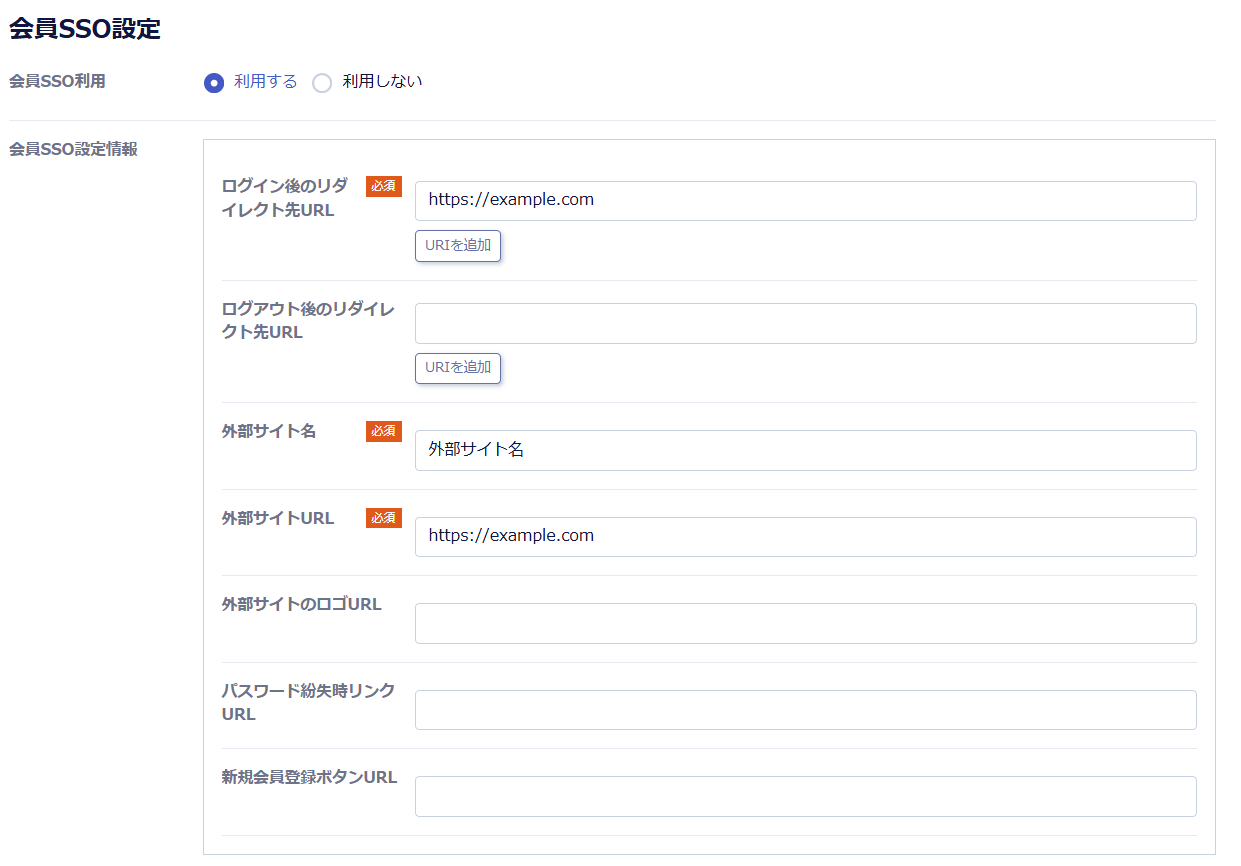
Task: Click the 会員SSO設定情報 label
Action: 73,150
